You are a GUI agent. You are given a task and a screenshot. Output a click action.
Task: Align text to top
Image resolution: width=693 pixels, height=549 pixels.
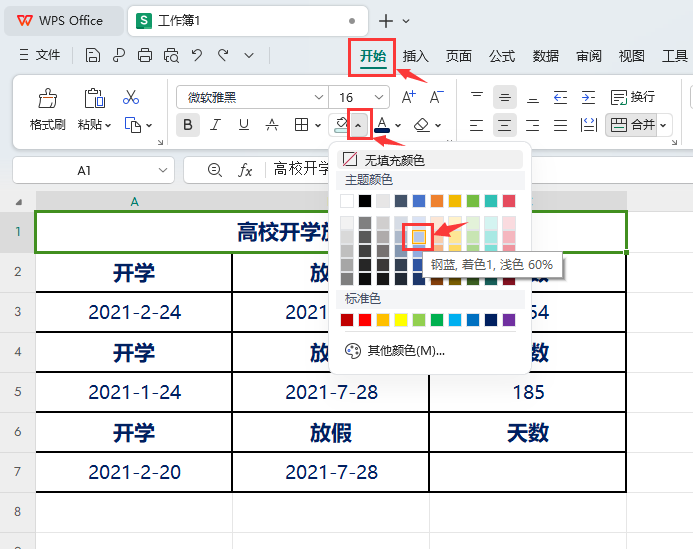point(477,97)
